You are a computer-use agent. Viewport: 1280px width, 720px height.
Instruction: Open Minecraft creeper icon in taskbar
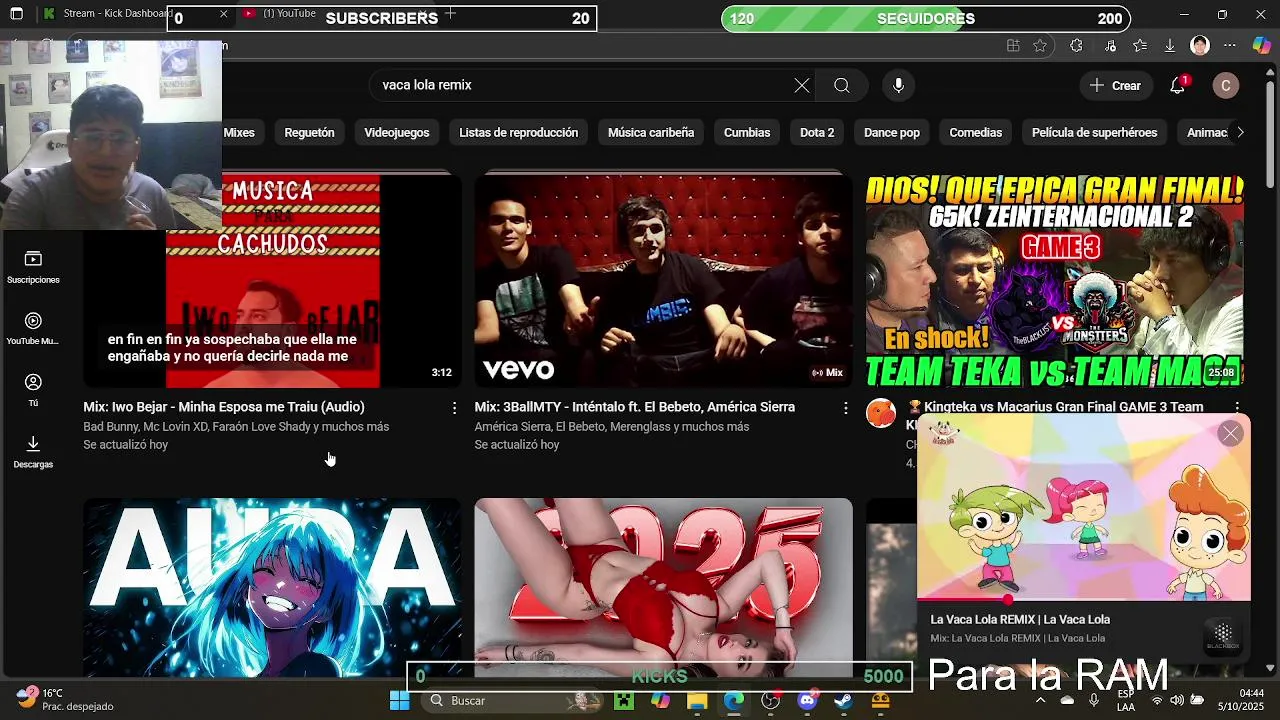624,701
